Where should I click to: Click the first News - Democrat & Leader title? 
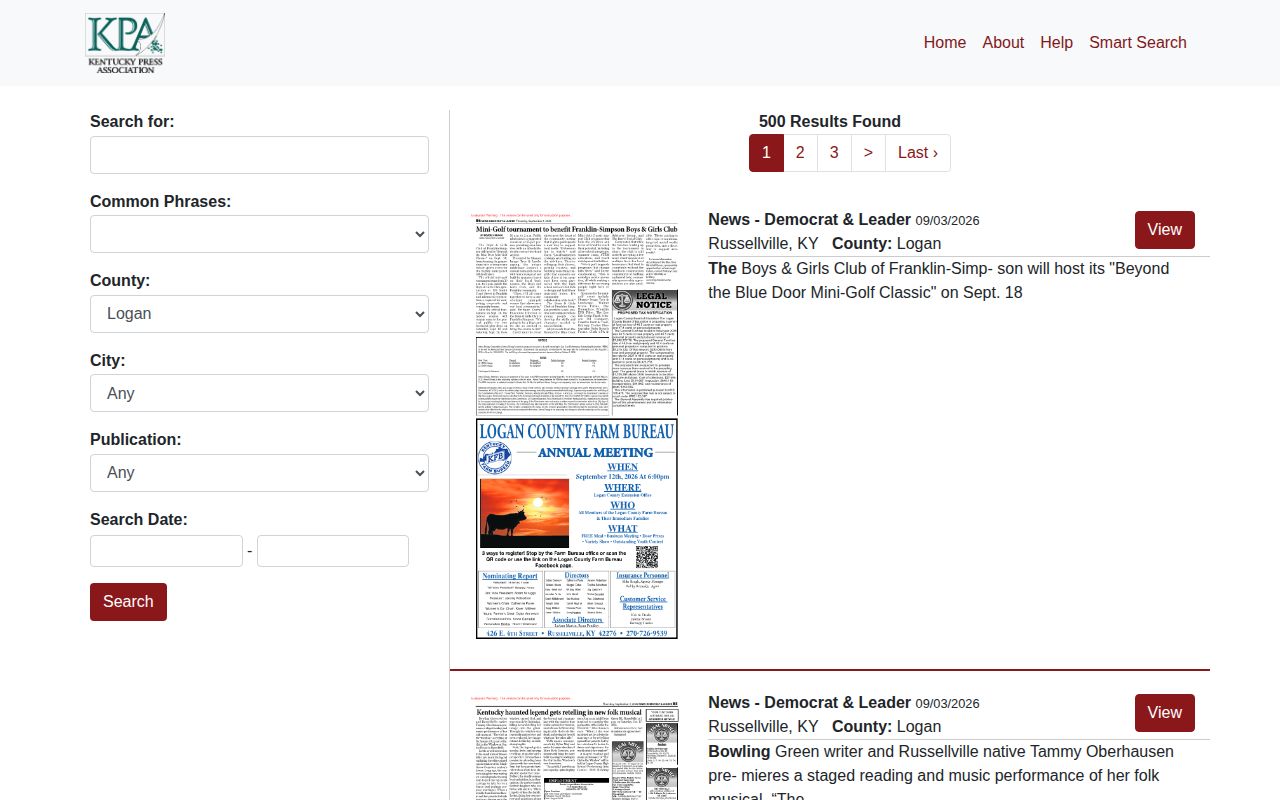point(809,220)
